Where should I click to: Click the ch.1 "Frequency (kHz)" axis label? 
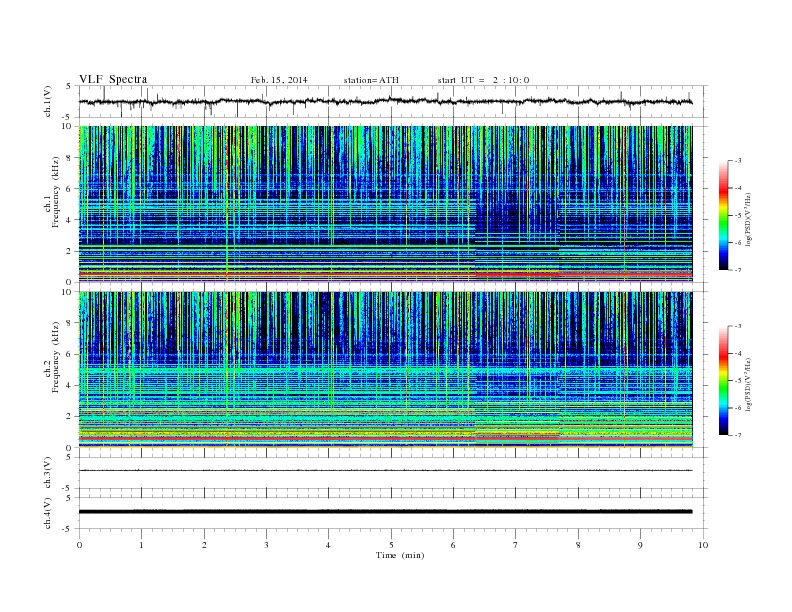click(56, 192)
